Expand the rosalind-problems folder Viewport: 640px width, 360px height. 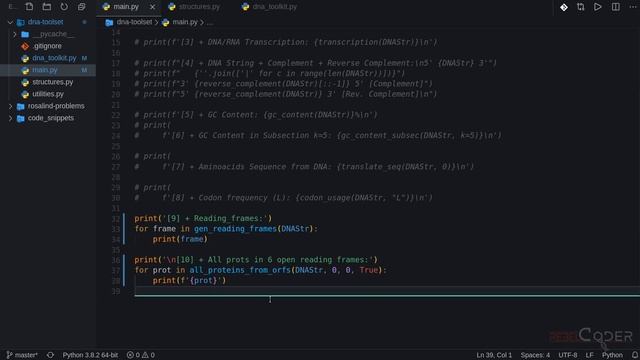pos(10,106)
